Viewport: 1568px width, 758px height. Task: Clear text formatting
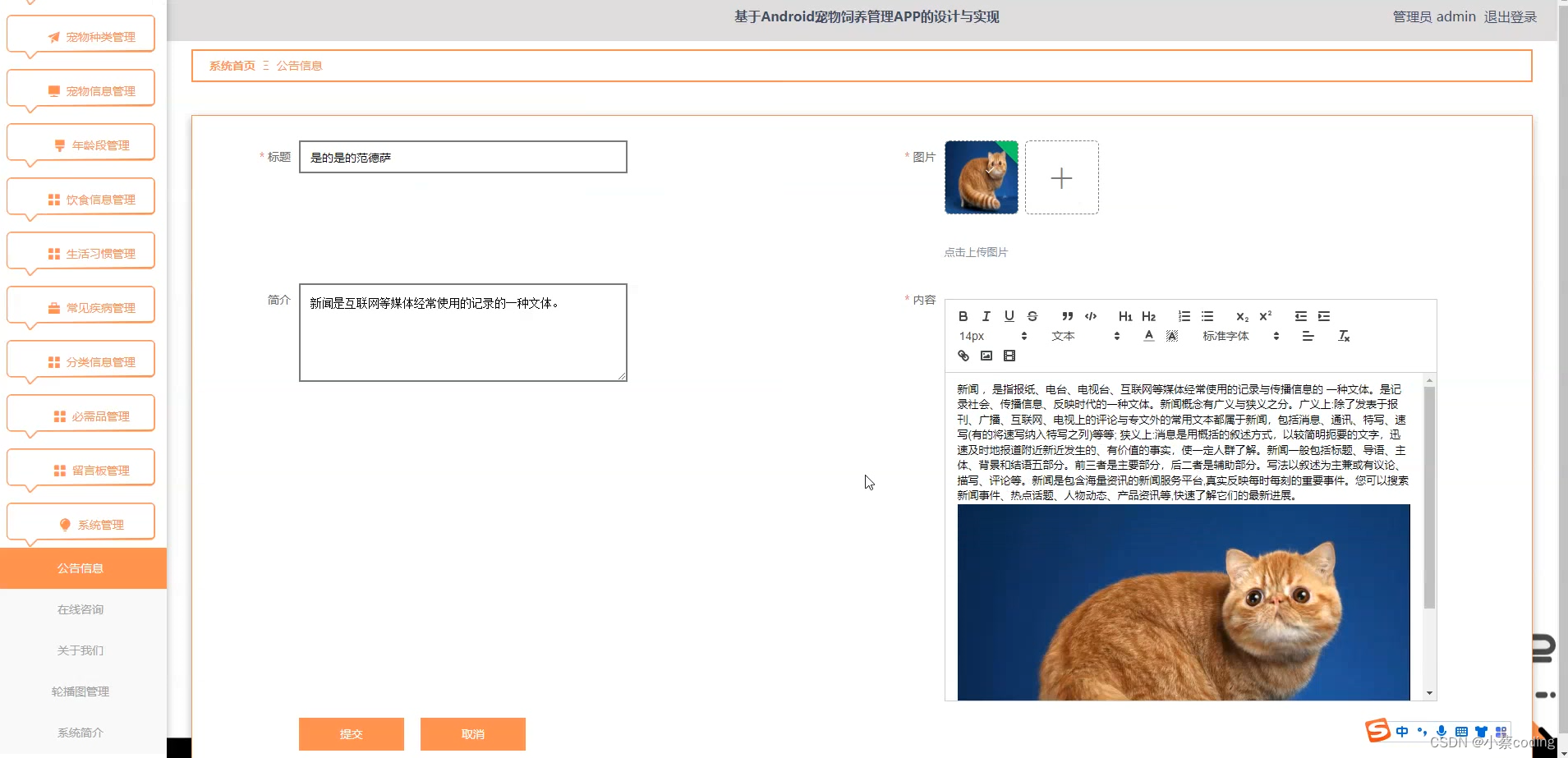pos(1345,336)
